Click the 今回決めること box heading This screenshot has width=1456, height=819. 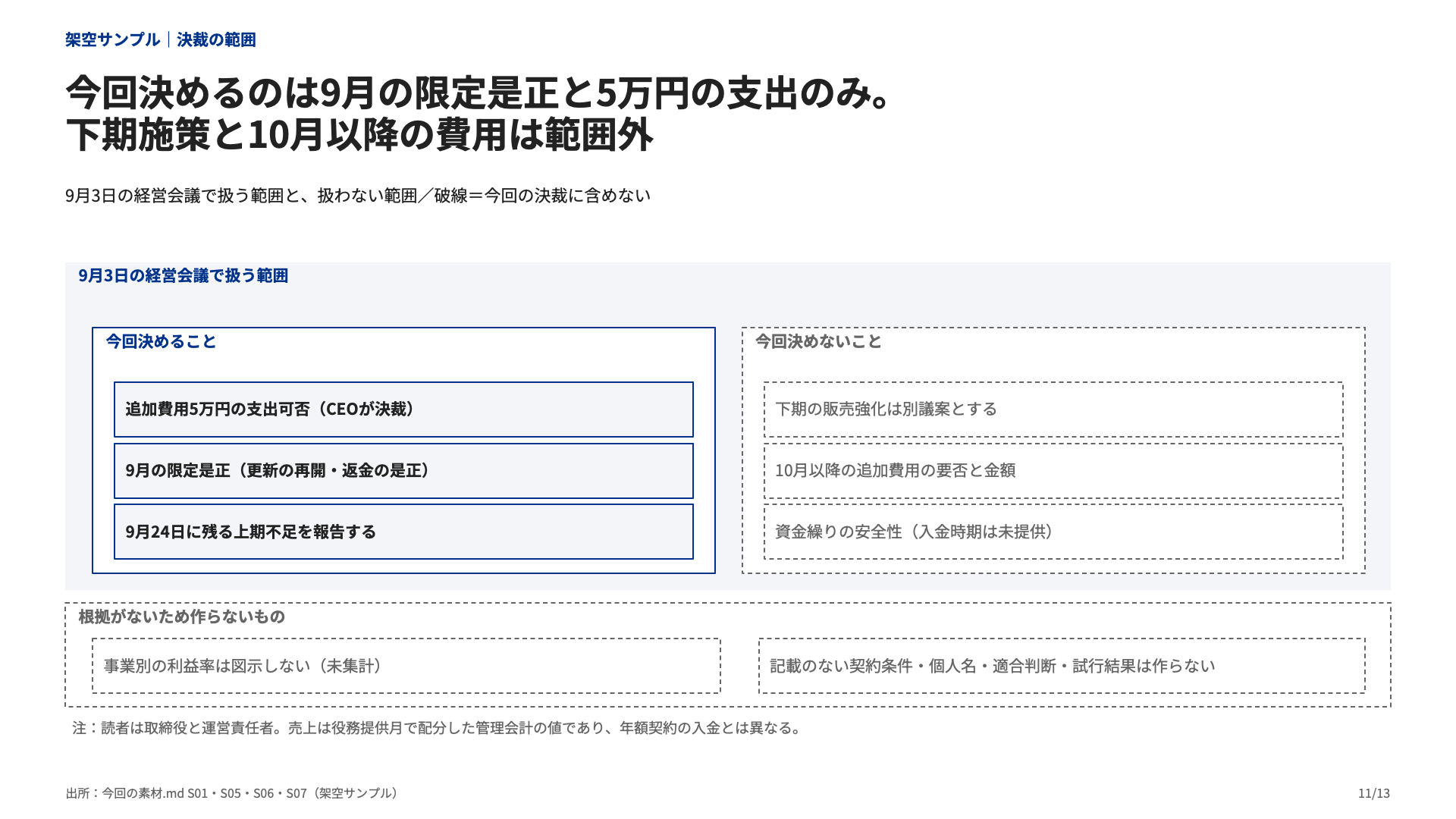(161, 342)
